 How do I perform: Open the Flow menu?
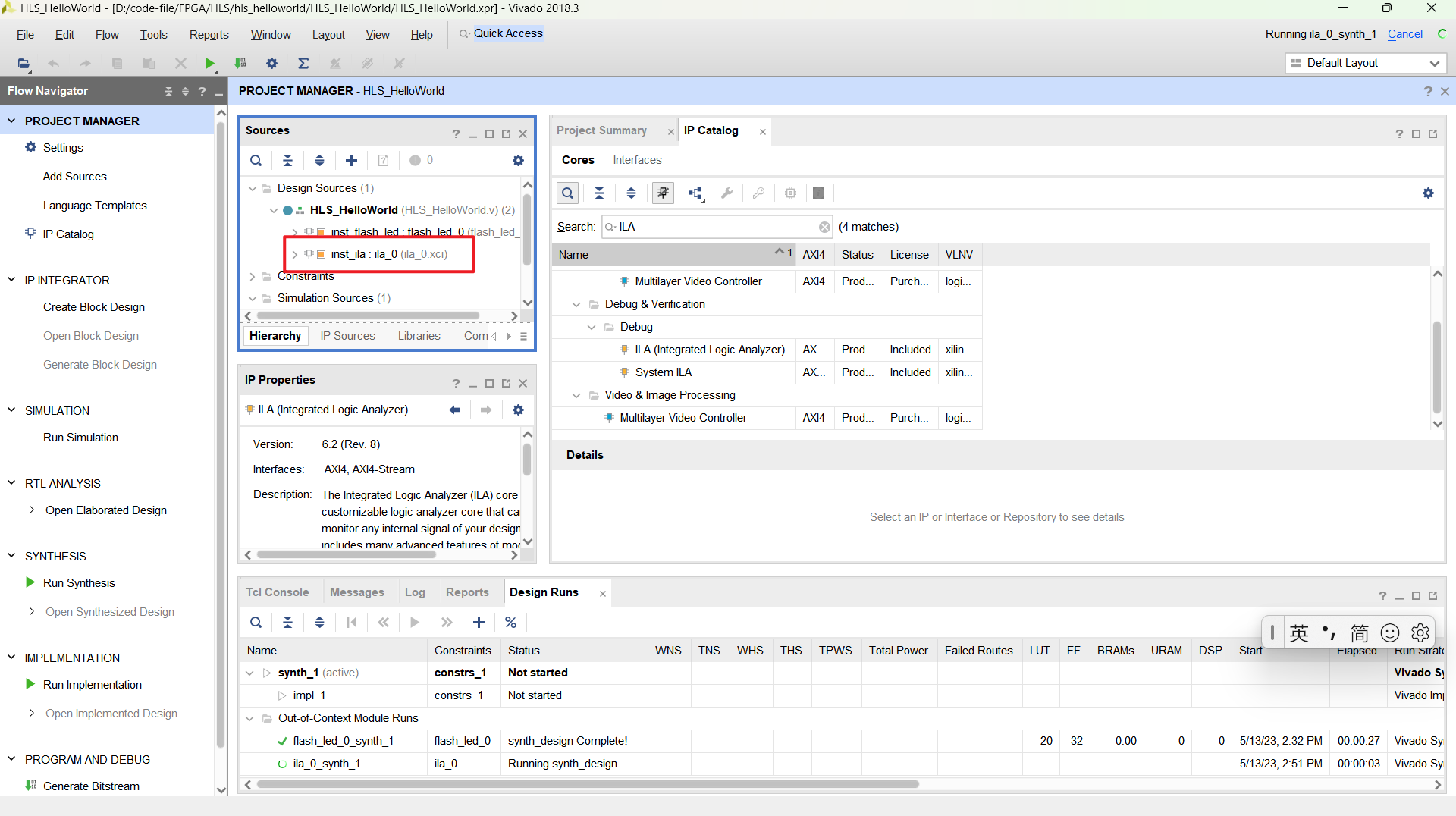(x=107, y=35)
